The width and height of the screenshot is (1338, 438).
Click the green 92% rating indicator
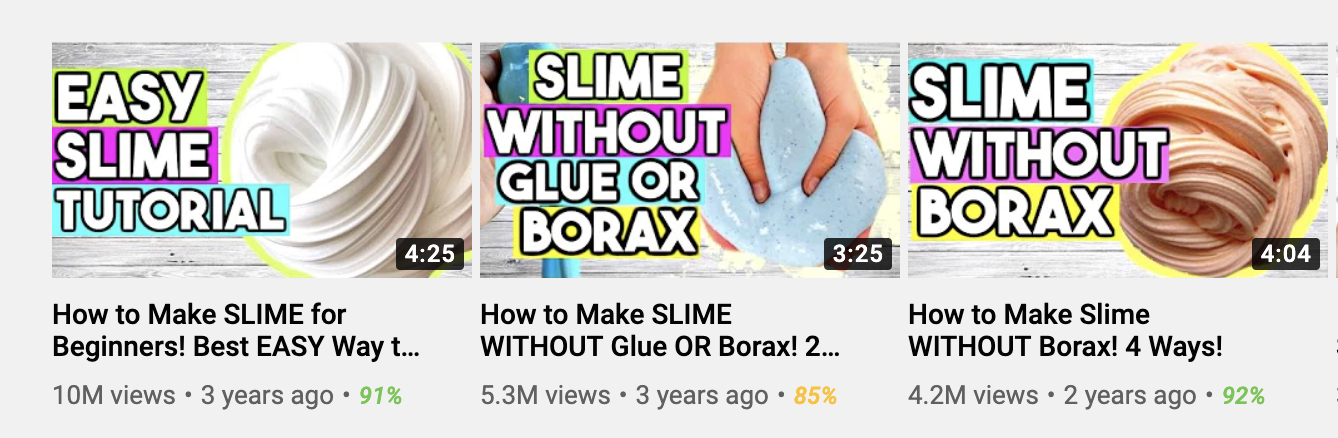click(1243, 396)
